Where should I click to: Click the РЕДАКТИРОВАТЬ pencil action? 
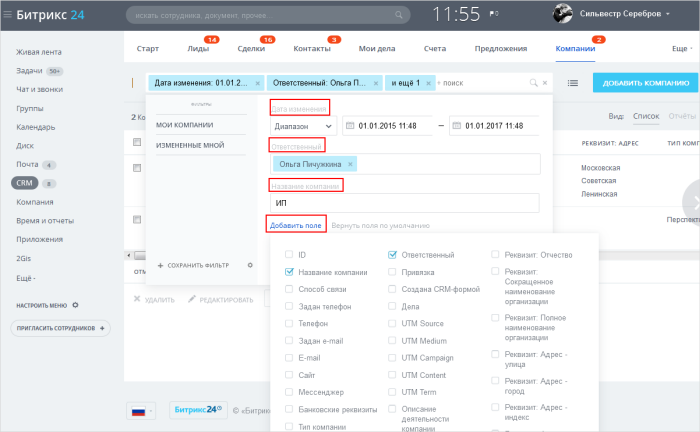[221, 299]
